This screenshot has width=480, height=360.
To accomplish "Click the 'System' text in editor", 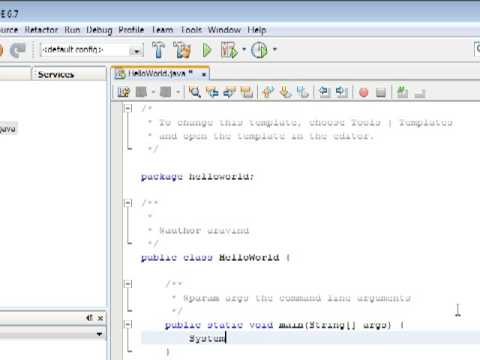I will (207, 338).
